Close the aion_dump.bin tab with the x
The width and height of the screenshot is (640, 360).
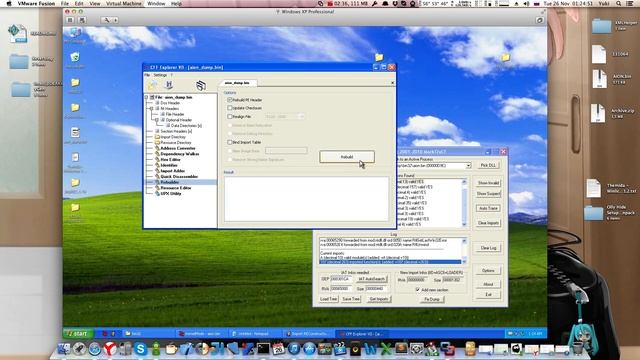(x=393, y=83)
